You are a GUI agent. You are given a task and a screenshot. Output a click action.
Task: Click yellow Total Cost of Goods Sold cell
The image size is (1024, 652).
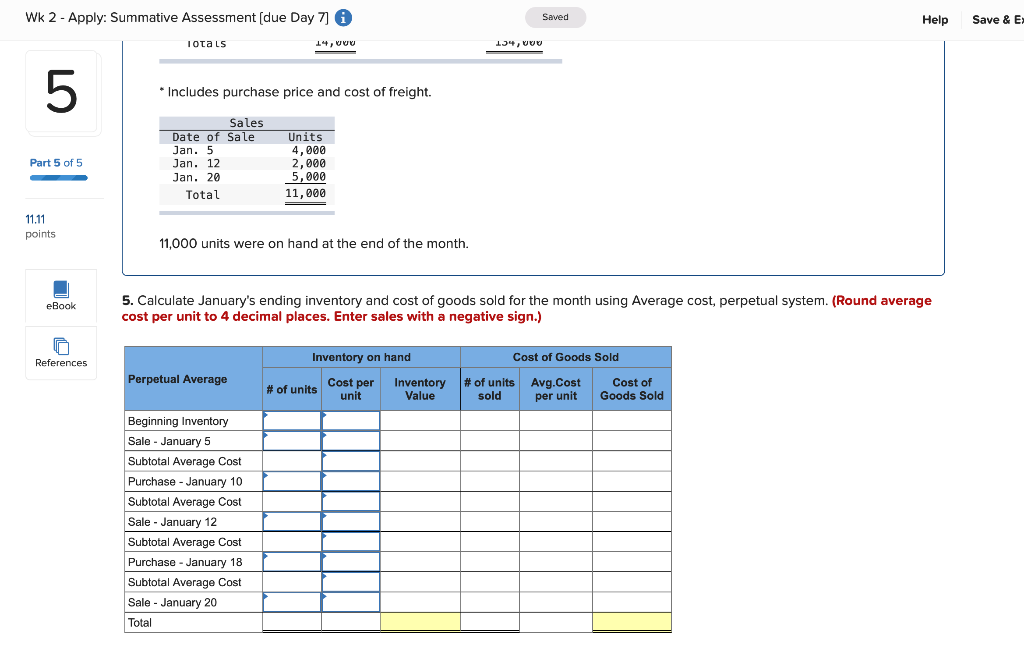click(x=631, y=622)
